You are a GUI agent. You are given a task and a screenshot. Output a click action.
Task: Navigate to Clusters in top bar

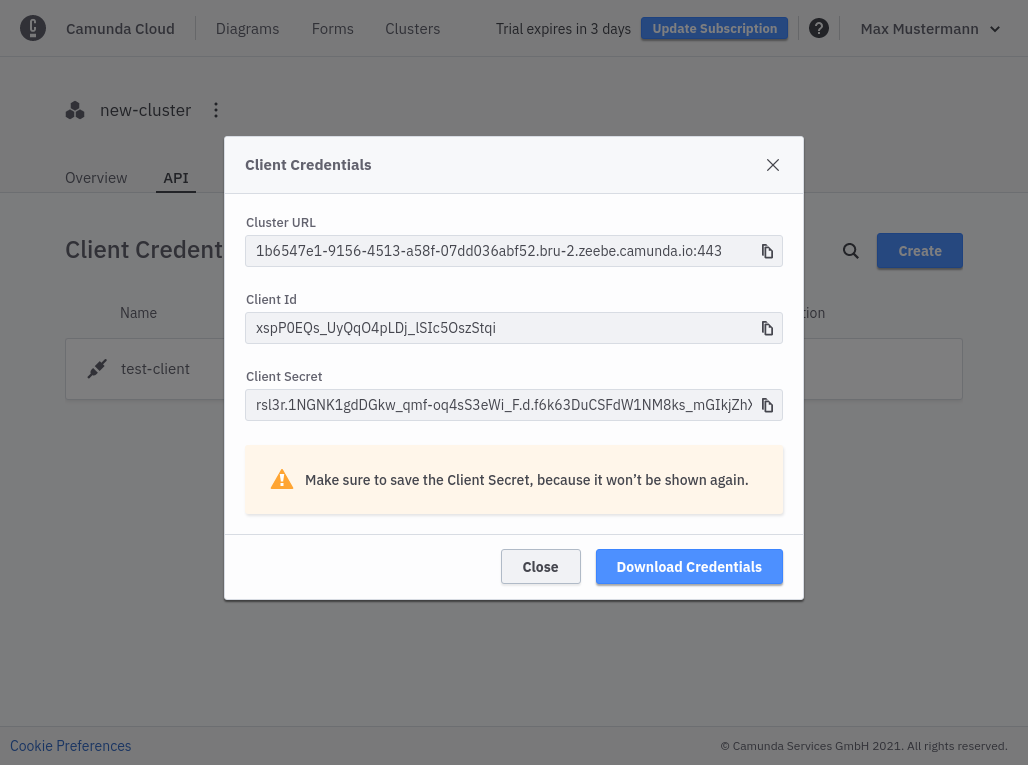(x=412, y=28)
